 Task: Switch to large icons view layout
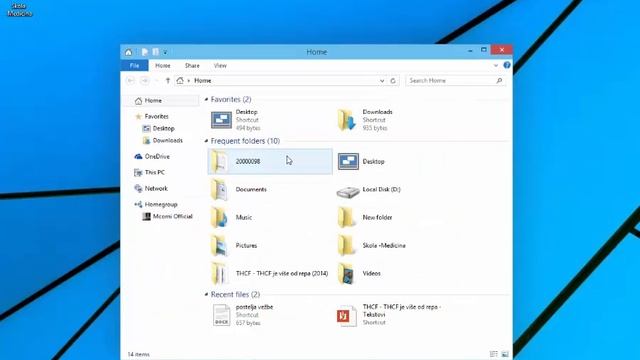coord(505,354)
